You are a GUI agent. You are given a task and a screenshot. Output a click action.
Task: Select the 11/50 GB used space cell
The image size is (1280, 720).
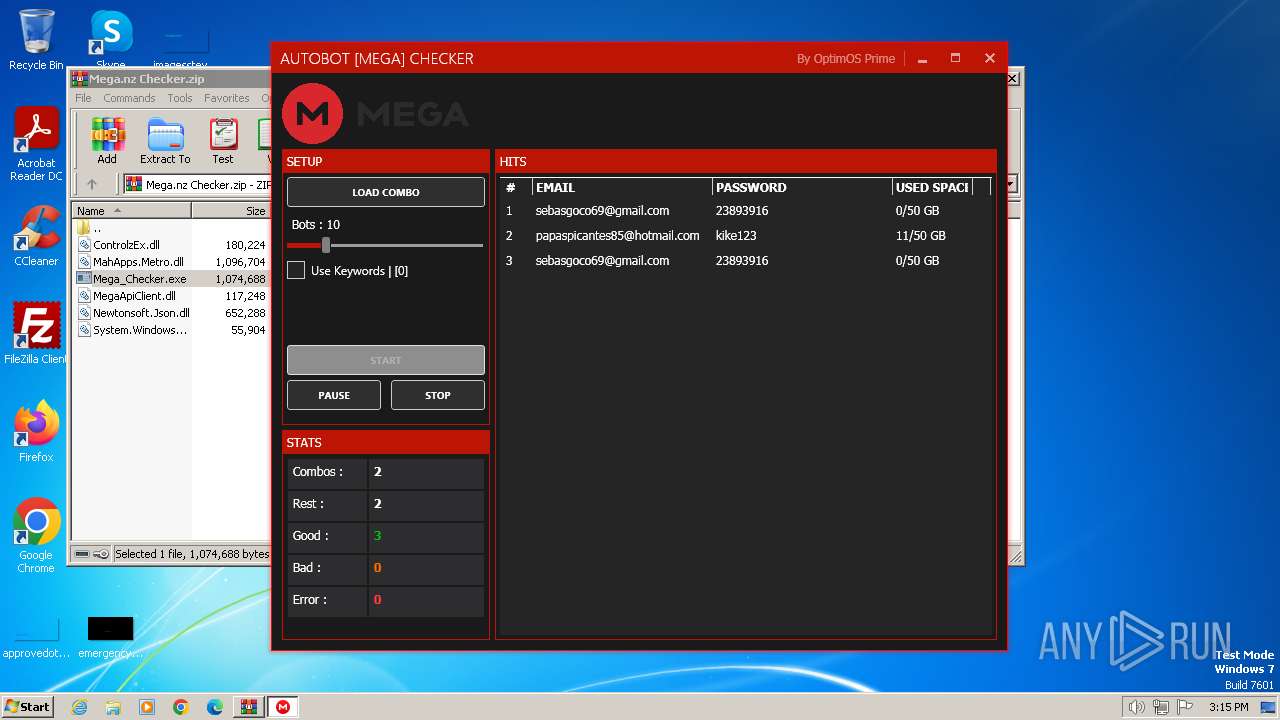(x=921, y=236)
